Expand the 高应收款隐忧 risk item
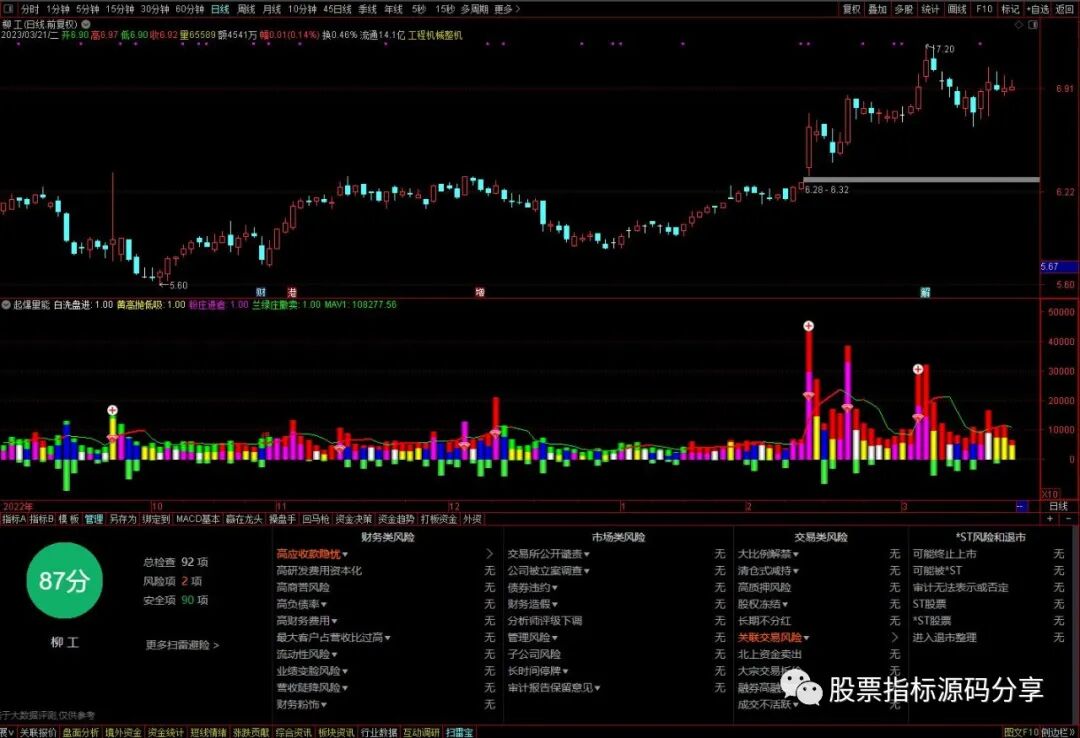 312,554
